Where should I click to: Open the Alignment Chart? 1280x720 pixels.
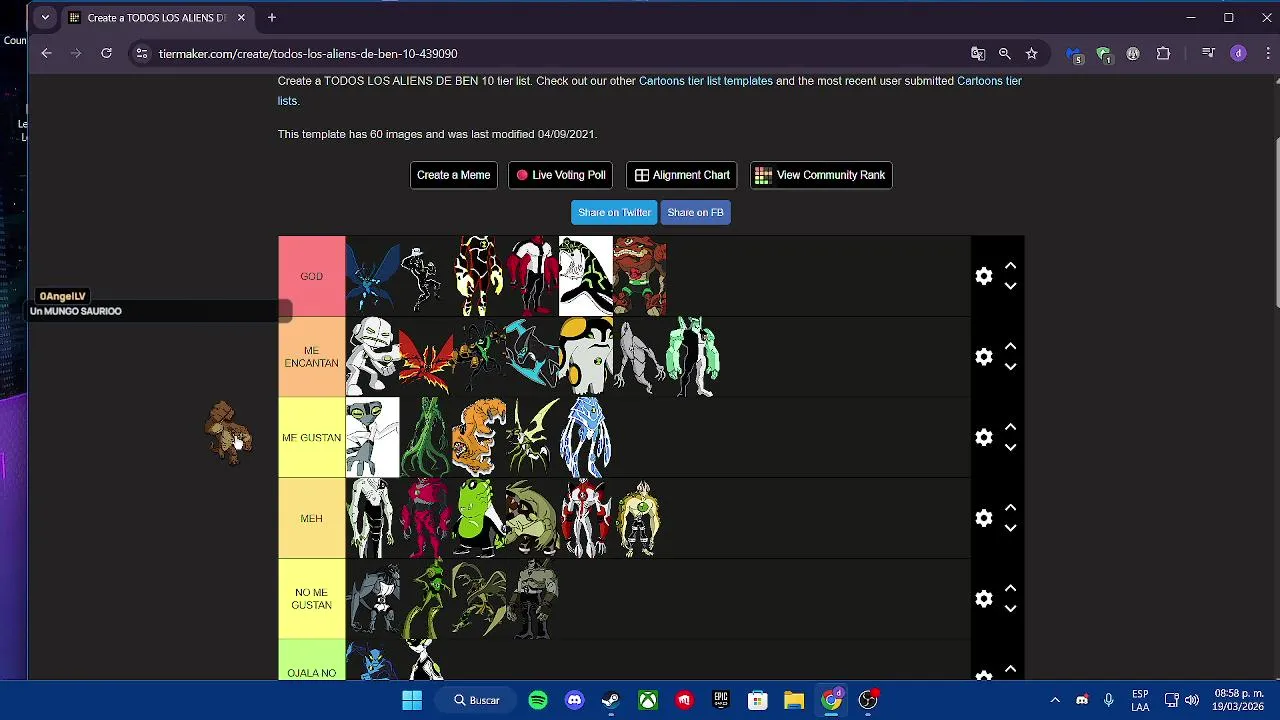pos(681,175)
